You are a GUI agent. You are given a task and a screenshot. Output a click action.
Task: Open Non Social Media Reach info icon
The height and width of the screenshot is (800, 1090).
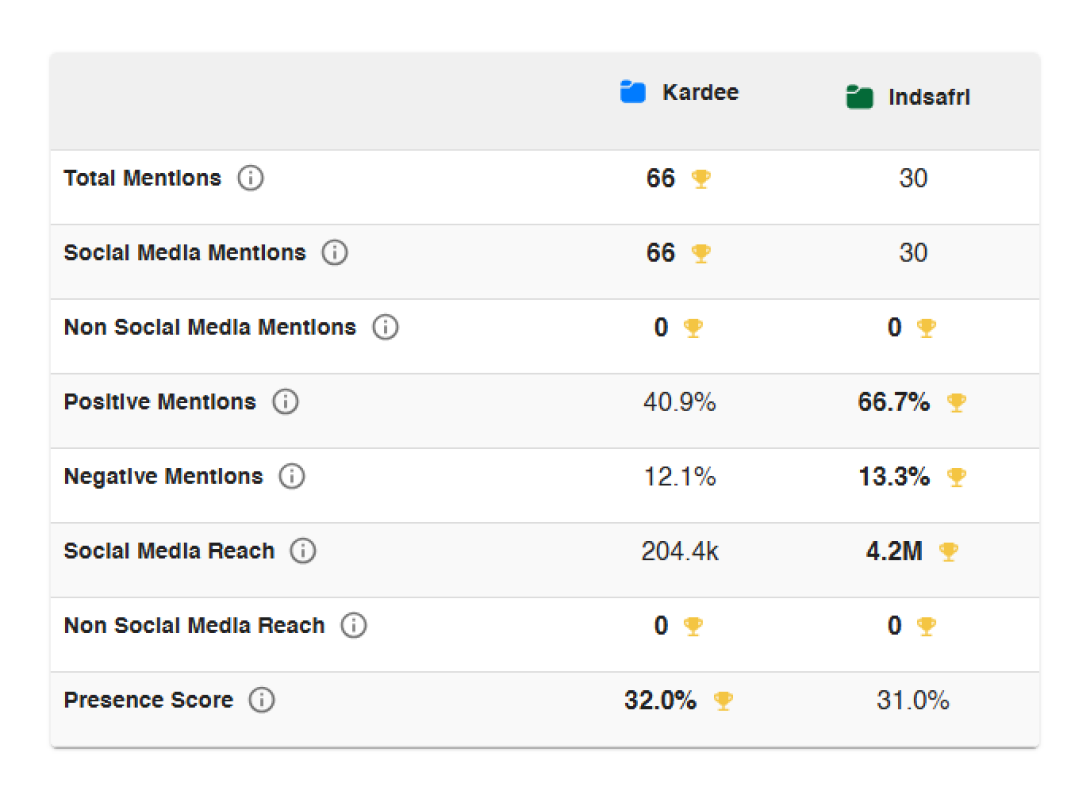[x=354, y=626]
